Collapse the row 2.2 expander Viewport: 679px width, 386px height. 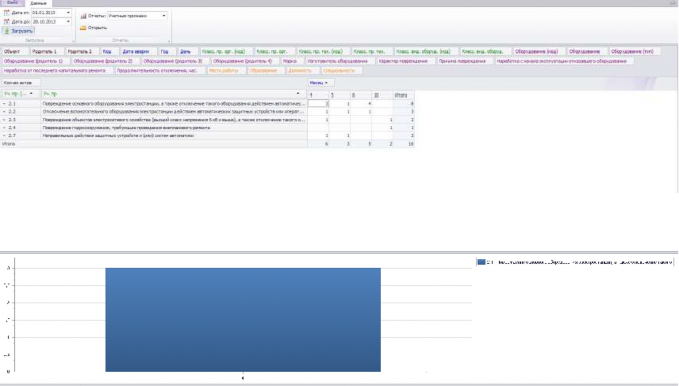(4, 112)
